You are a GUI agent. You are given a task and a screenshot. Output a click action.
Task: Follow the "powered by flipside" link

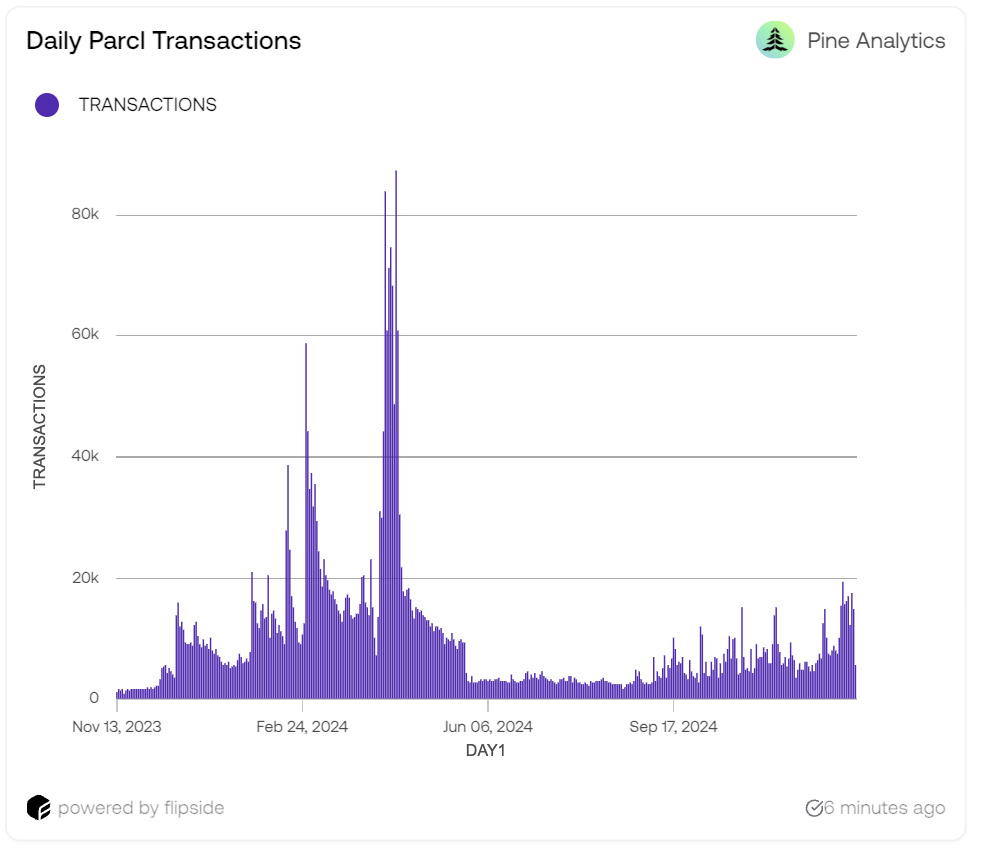coord(140,807)
